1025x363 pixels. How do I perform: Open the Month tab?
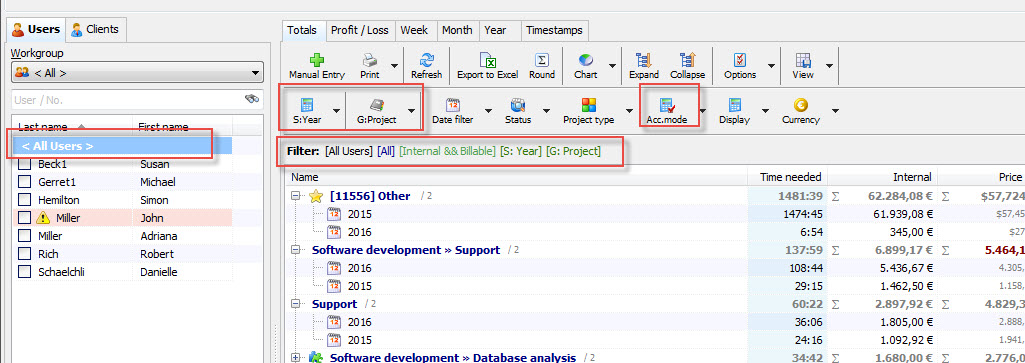457,30
